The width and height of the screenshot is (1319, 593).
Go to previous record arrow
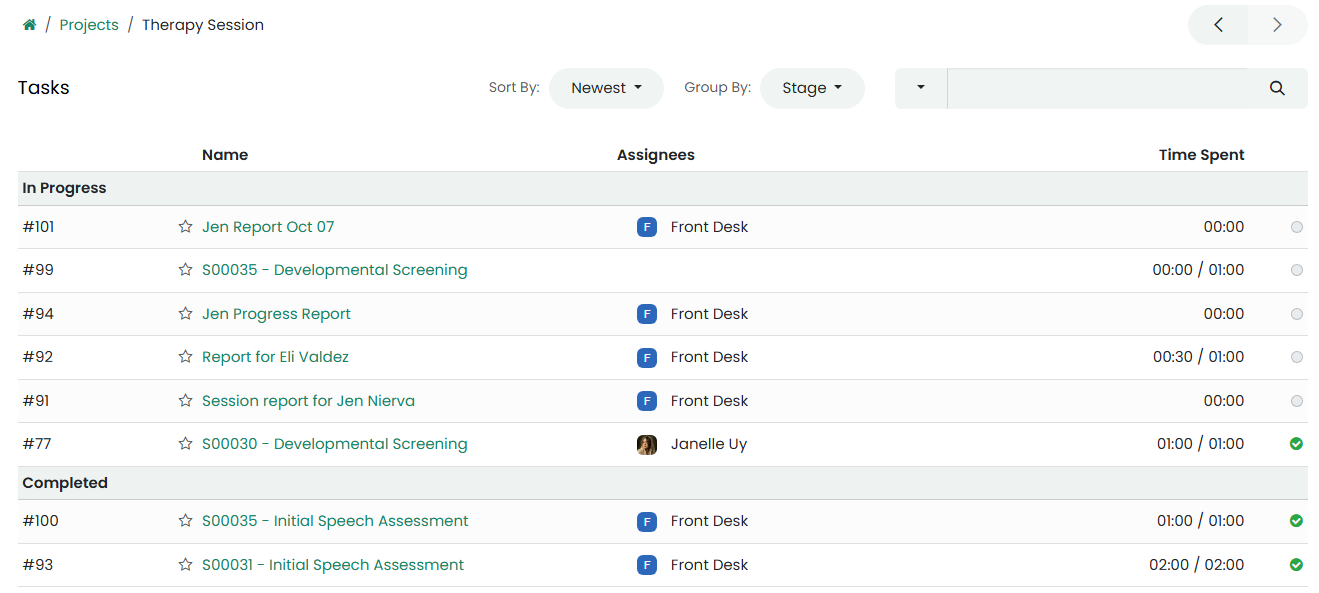(x=1218, y=25)
